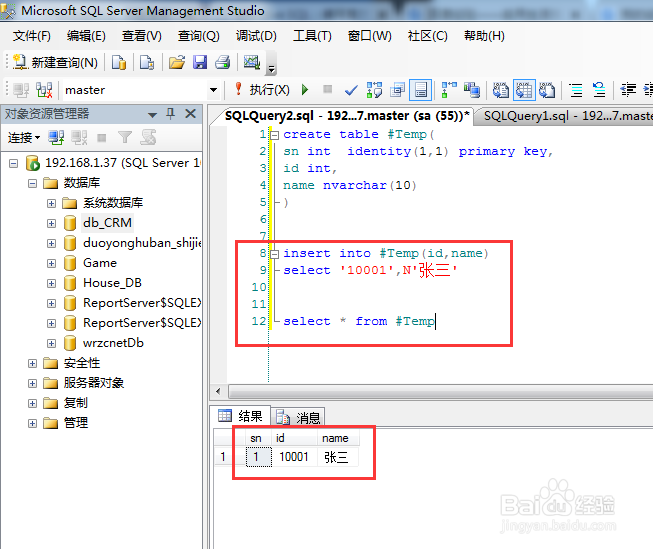The image size is (653, 549).
Task: Open the 帮助(H) menu
Action: click(x=484, y=36)
